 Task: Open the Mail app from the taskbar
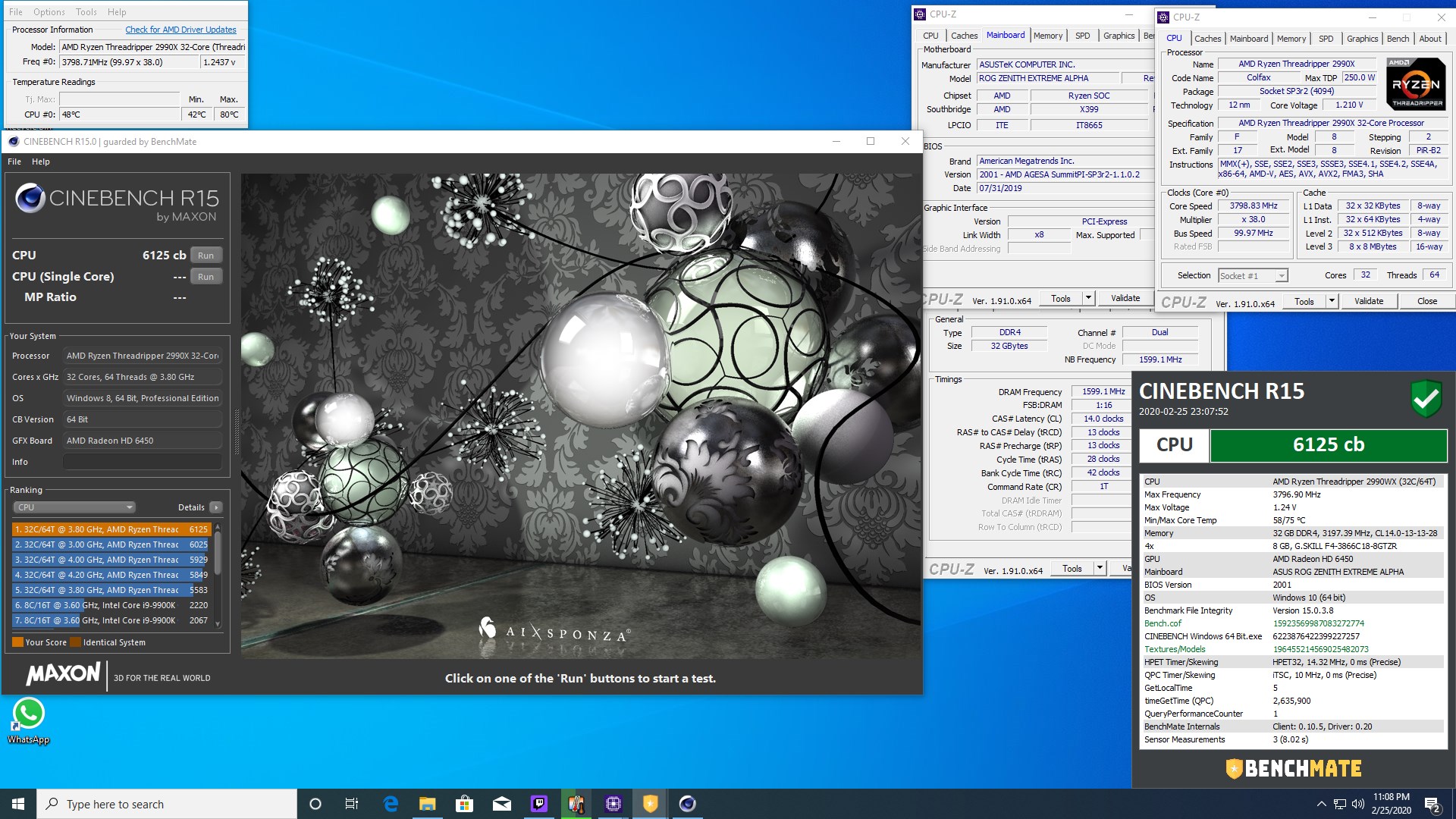[502, 804]
